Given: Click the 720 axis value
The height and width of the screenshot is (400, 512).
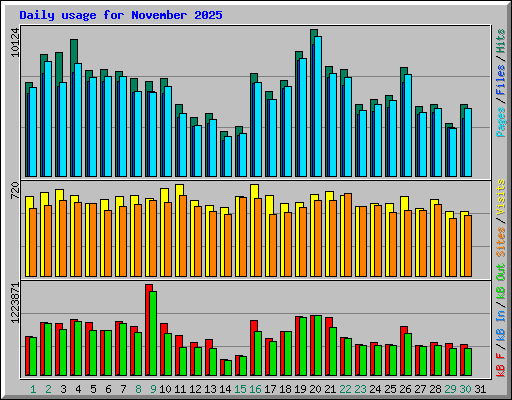Looking at the screenshot, I should [x=15, y=190].
